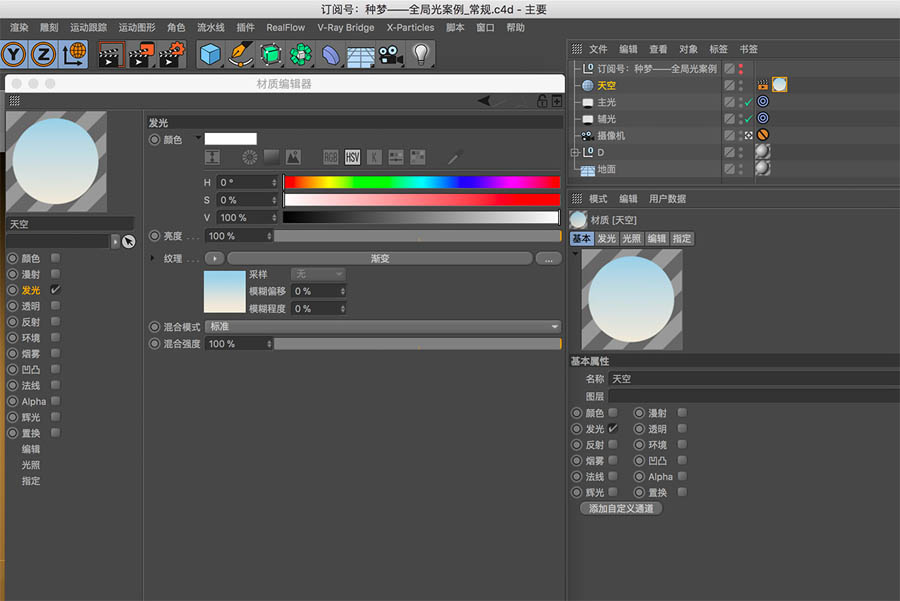Click the Y-axis view icon
This screenshot has height=601, width=900.
coord(13,55)
